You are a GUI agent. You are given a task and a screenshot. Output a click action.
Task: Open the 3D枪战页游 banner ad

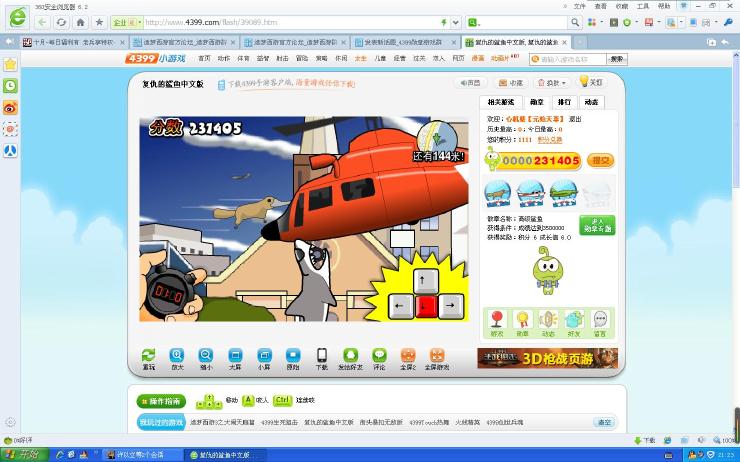547,359
